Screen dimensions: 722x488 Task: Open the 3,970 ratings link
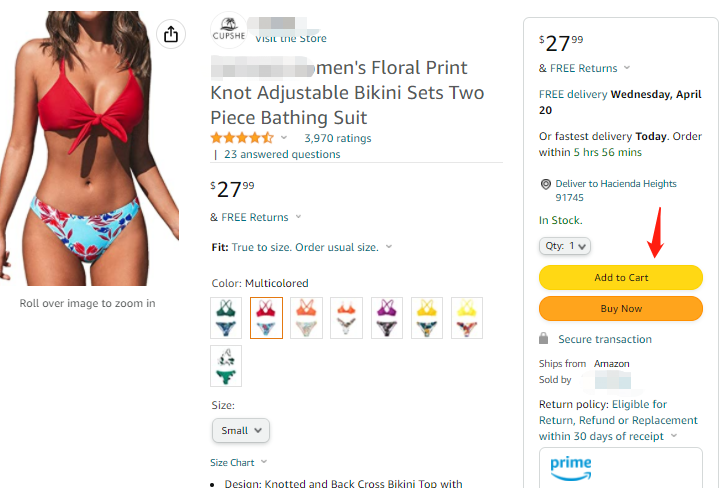(337, 138)
